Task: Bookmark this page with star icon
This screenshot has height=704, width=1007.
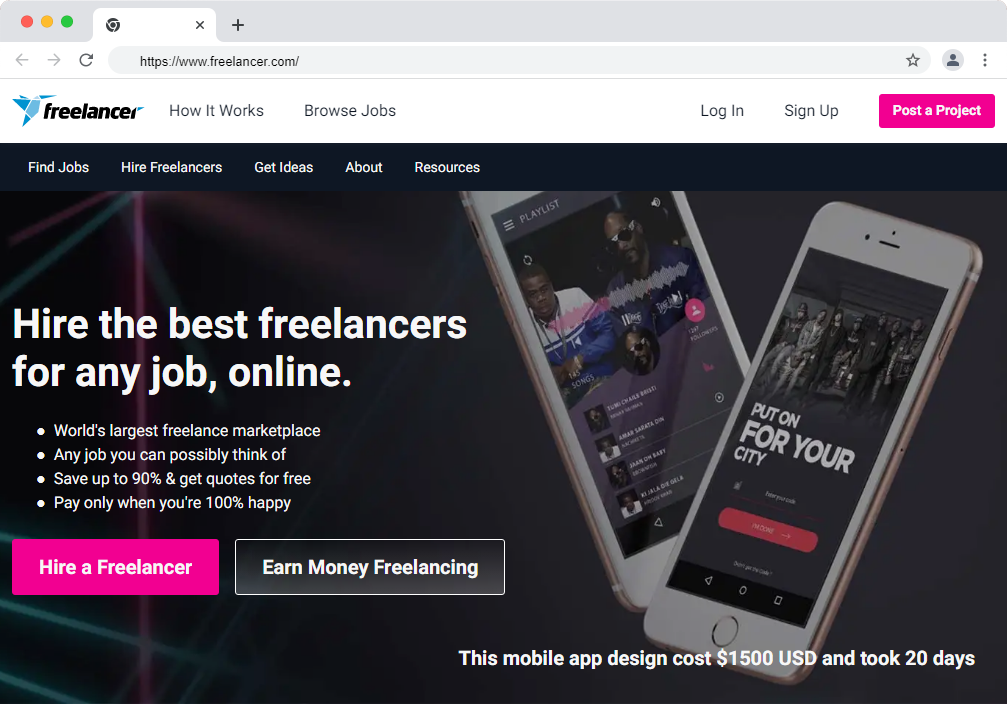Action: [913, 60]
